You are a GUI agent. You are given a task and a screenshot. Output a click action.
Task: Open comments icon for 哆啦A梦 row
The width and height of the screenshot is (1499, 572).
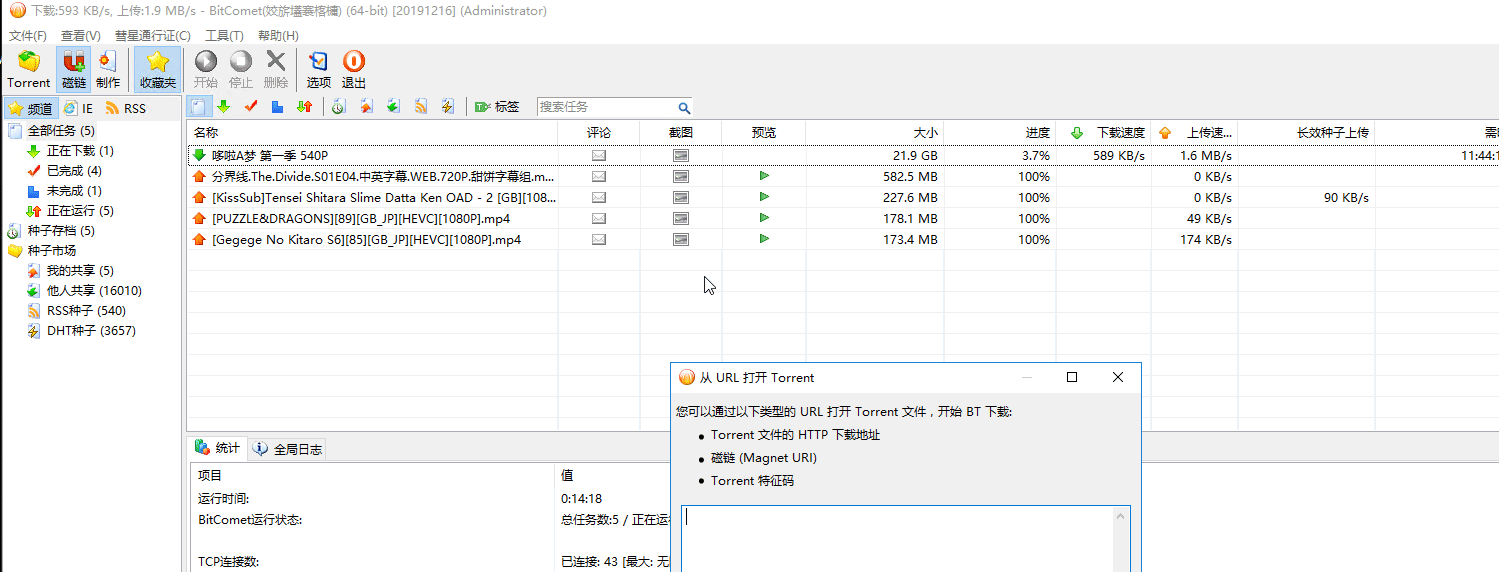coord(599,155)
